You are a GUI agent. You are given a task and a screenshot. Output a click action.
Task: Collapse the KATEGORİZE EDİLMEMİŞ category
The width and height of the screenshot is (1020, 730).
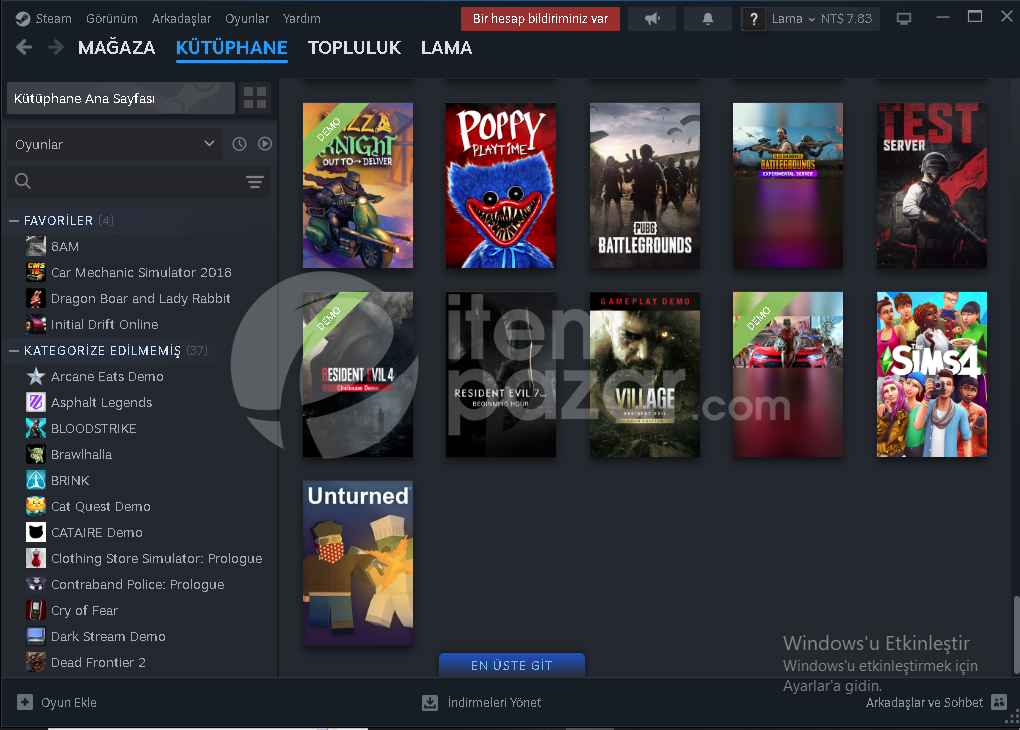click(14, 351)
